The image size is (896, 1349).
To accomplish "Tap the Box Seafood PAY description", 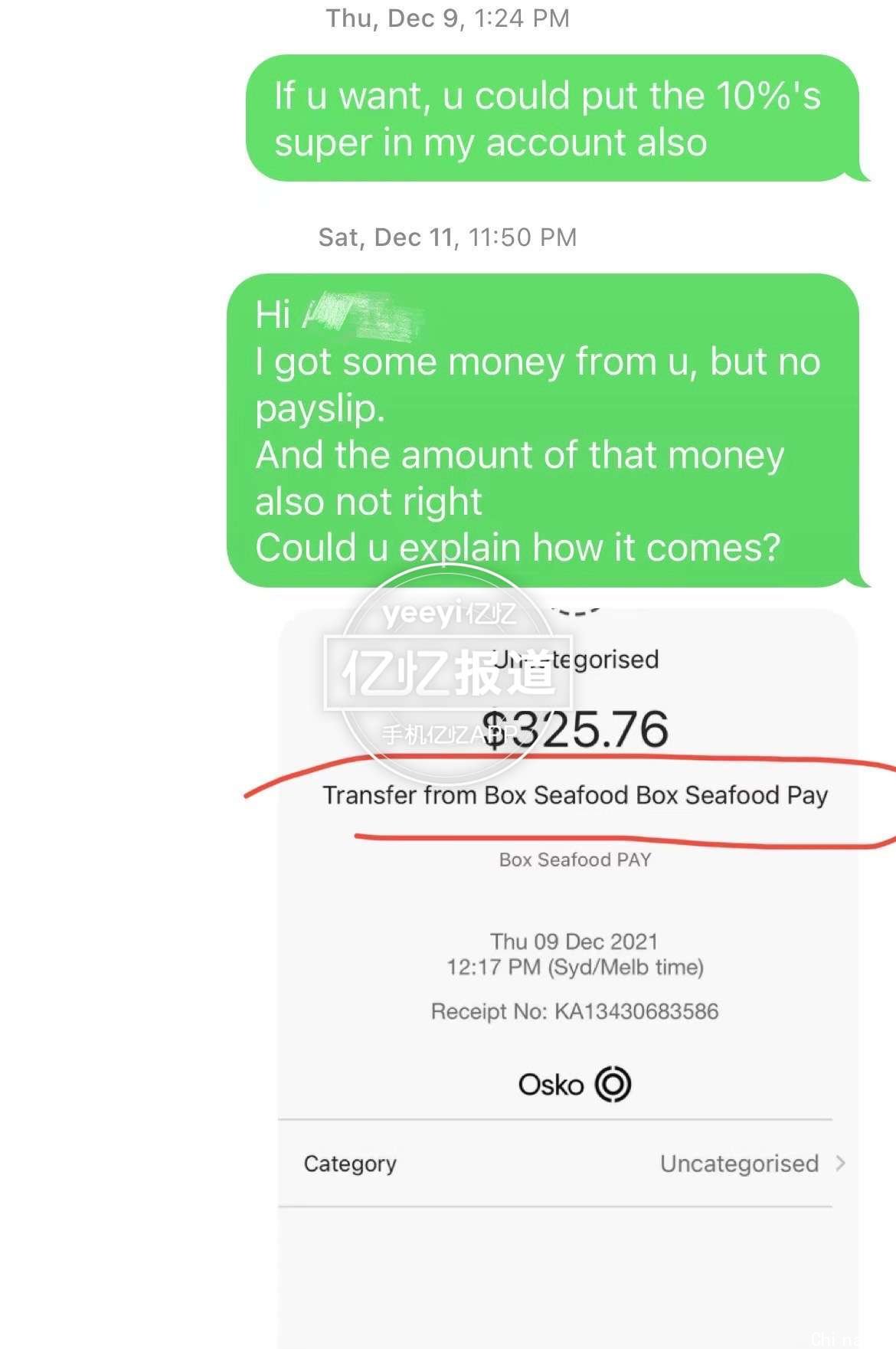I will (x=575, y=859).
